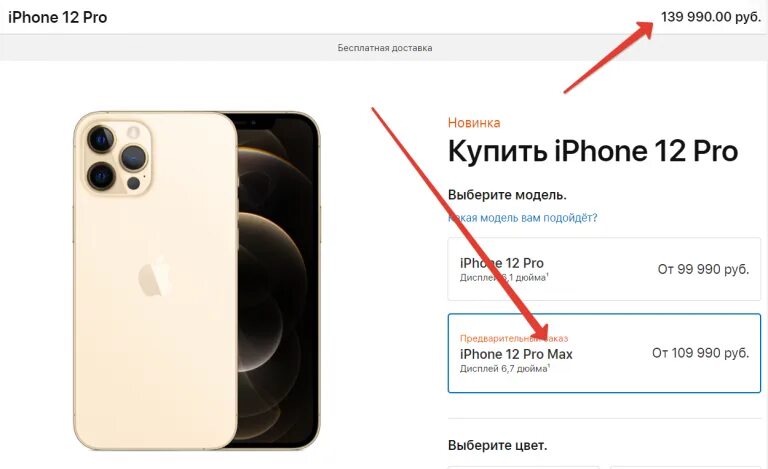Click the gold iPhone product image
Viewport: 768px width, 469px height.
click(x=196, y=281)
